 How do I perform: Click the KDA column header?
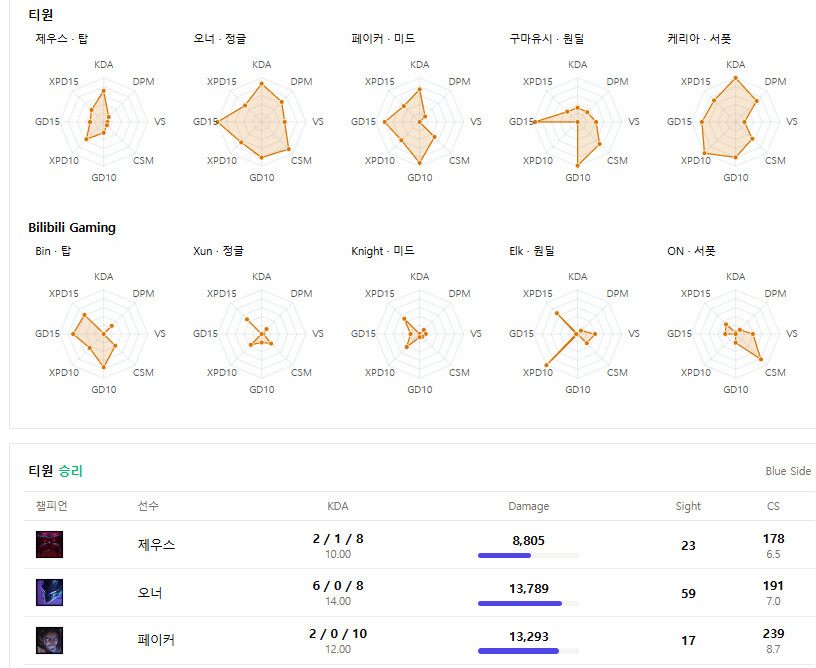click(x=338, y=506)
